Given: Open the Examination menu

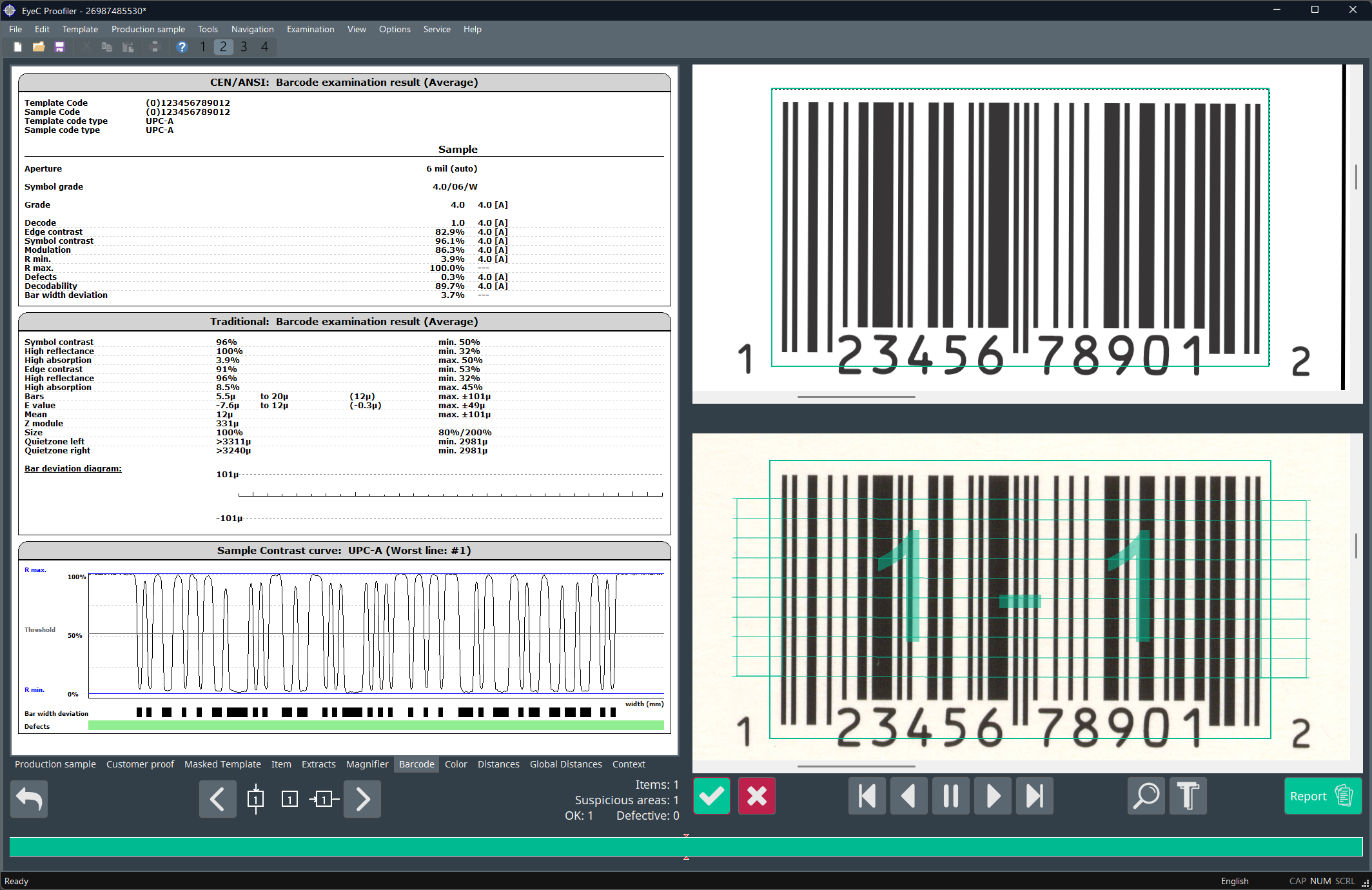Looking at the screenshot, I should coord(311,29).
